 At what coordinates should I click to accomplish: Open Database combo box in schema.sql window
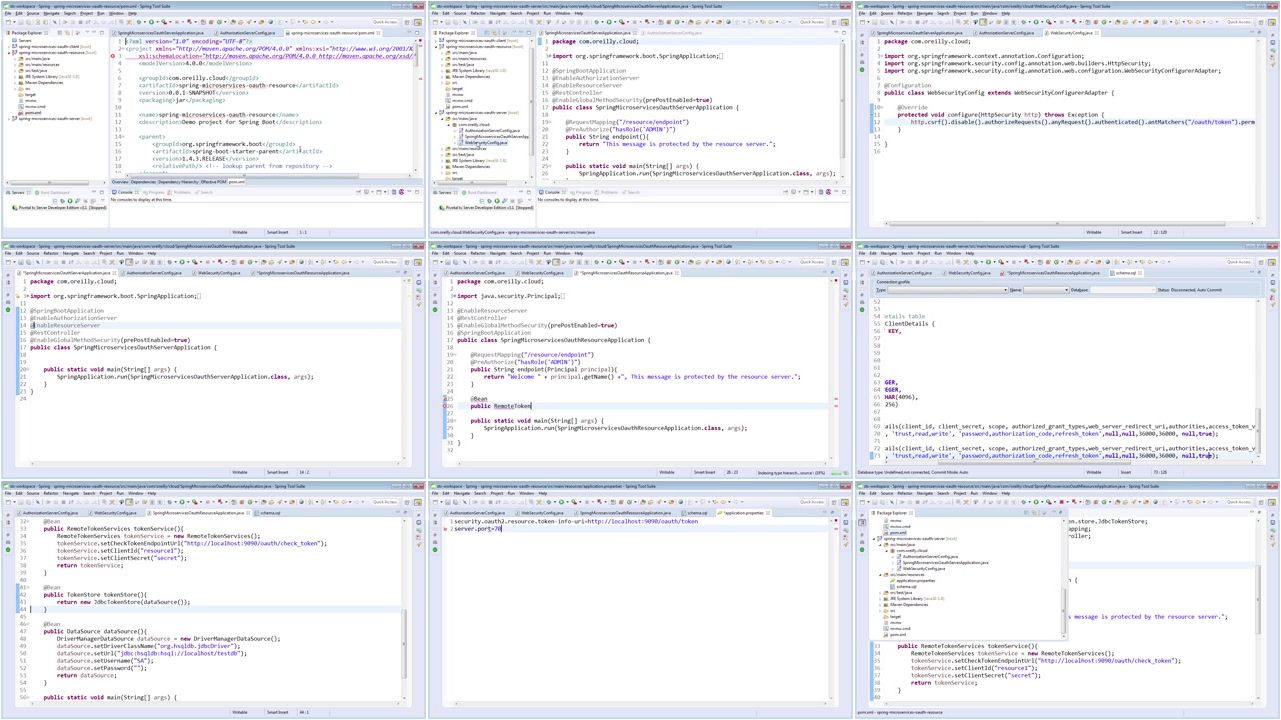[x=1123, y=290]
